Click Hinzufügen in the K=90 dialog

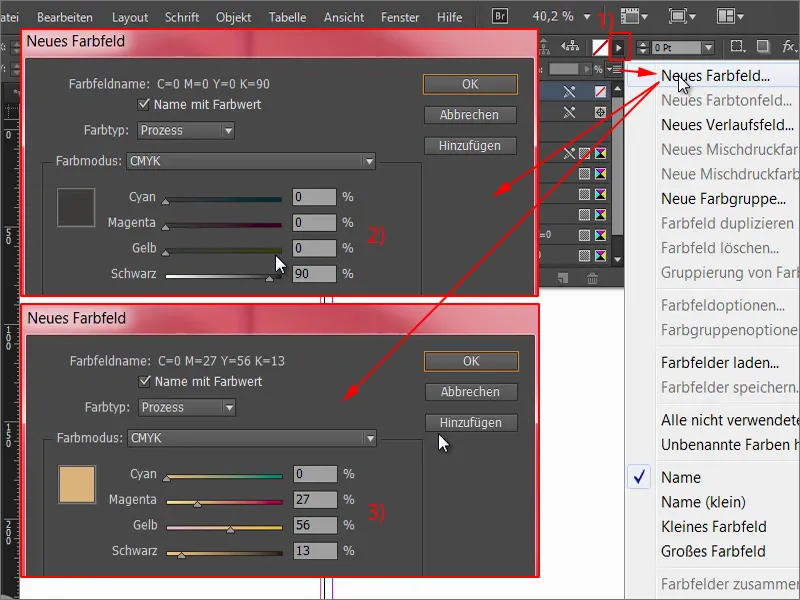[470, 146]
